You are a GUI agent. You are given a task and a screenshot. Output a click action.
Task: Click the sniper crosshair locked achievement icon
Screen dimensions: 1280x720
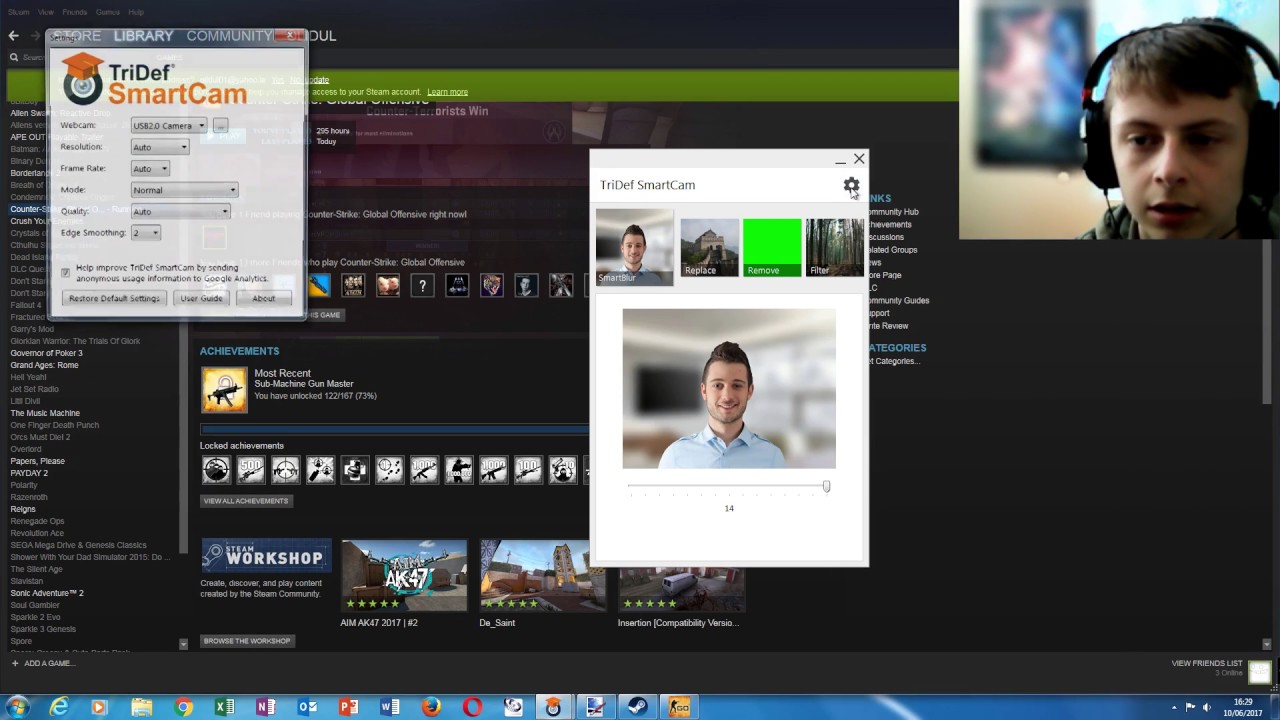click(x=285, y=469)
